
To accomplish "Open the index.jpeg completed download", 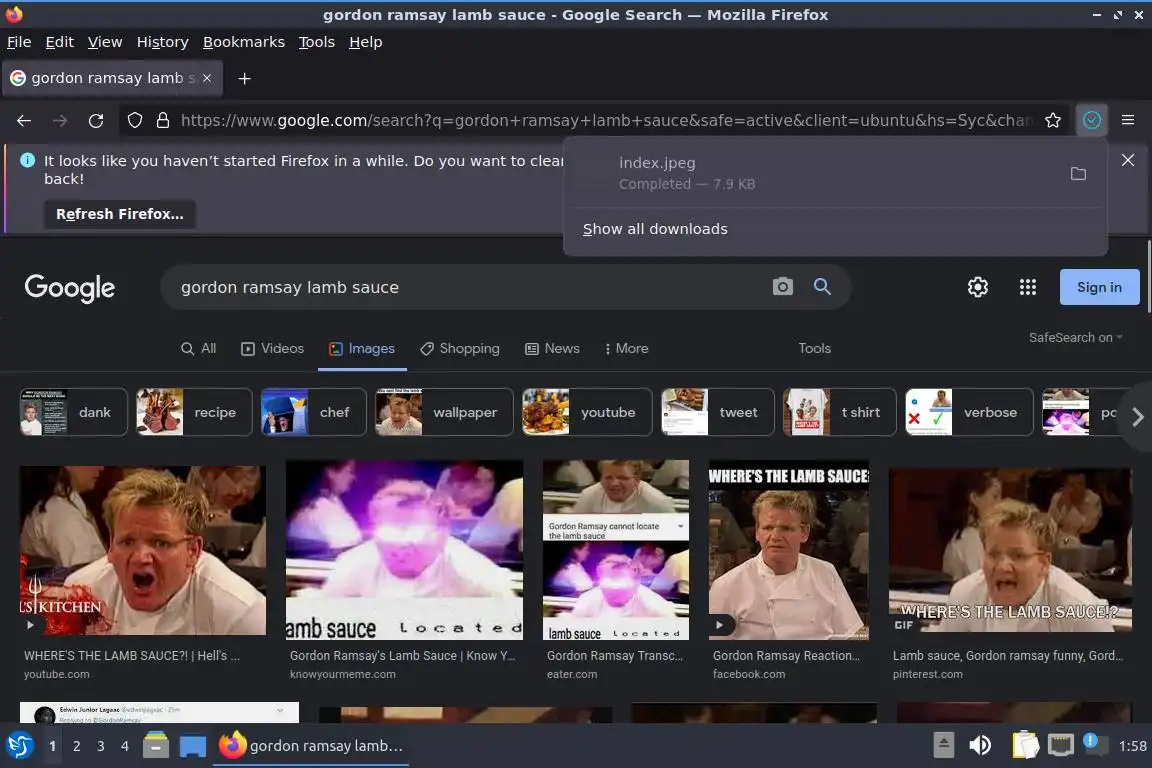I will coord(816,173).
